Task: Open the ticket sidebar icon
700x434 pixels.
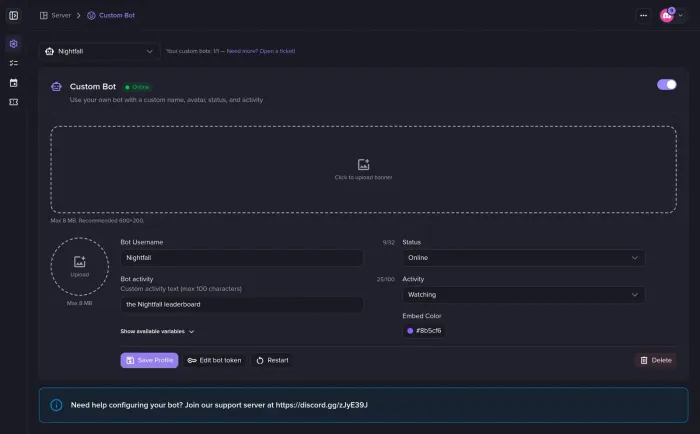Action: pyautogui.click(x=13, y=102)
